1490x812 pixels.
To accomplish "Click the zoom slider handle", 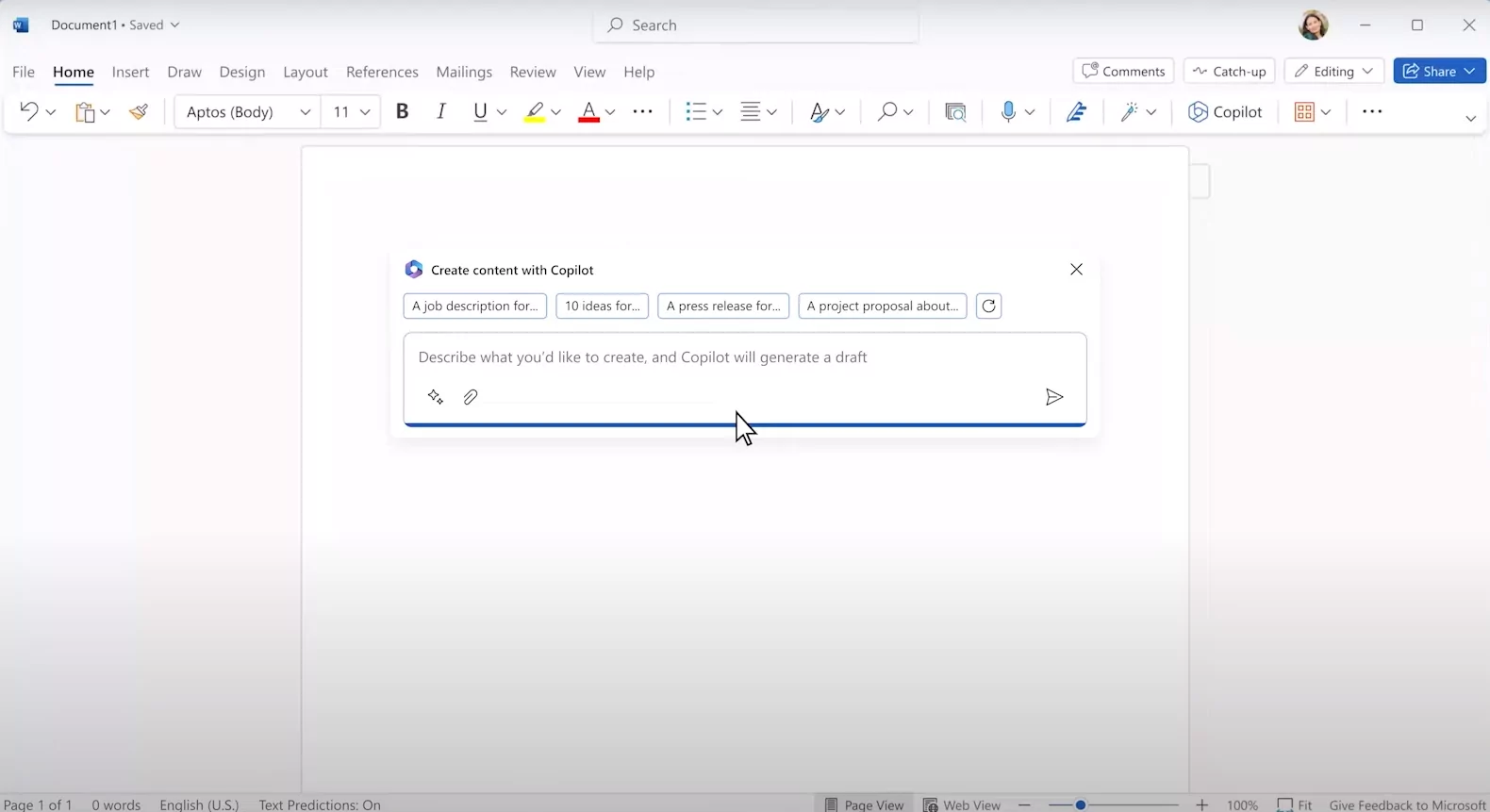I will point(1081,804).
